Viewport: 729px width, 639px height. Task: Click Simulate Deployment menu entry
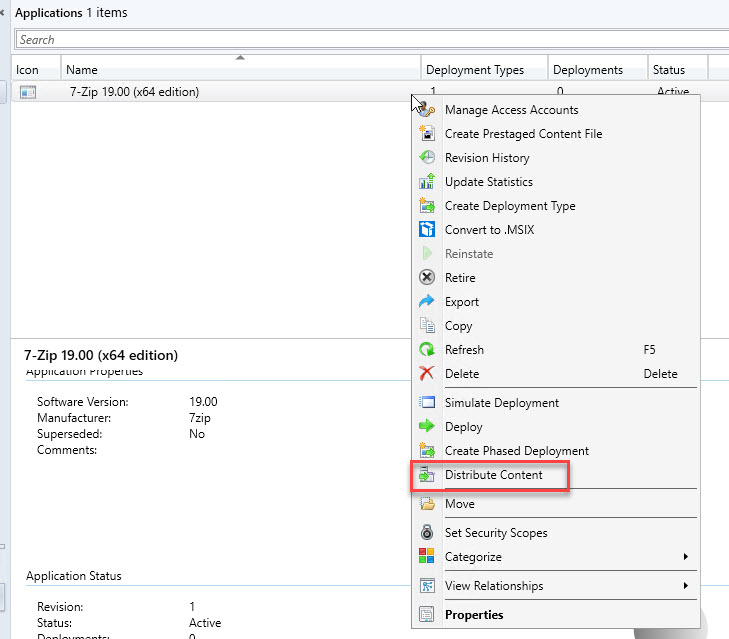click(501, 403)
